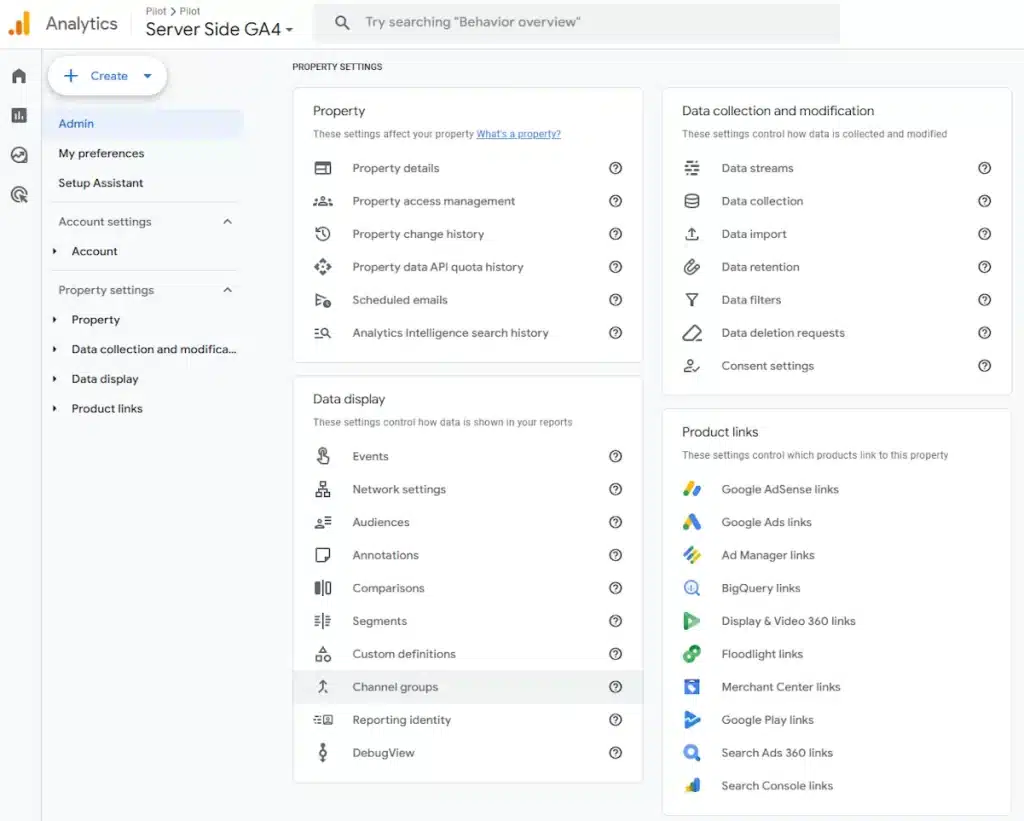Click the Google Ads links icon
This screenshot has height=821, width=1024.
coord(693,522)
